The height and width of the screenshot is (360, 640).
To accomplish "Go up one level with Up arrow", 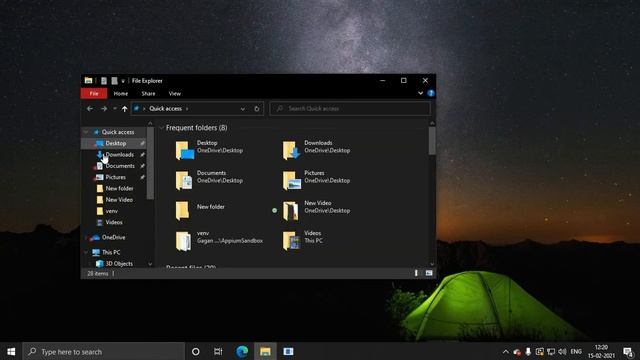I will pos(124,109).
